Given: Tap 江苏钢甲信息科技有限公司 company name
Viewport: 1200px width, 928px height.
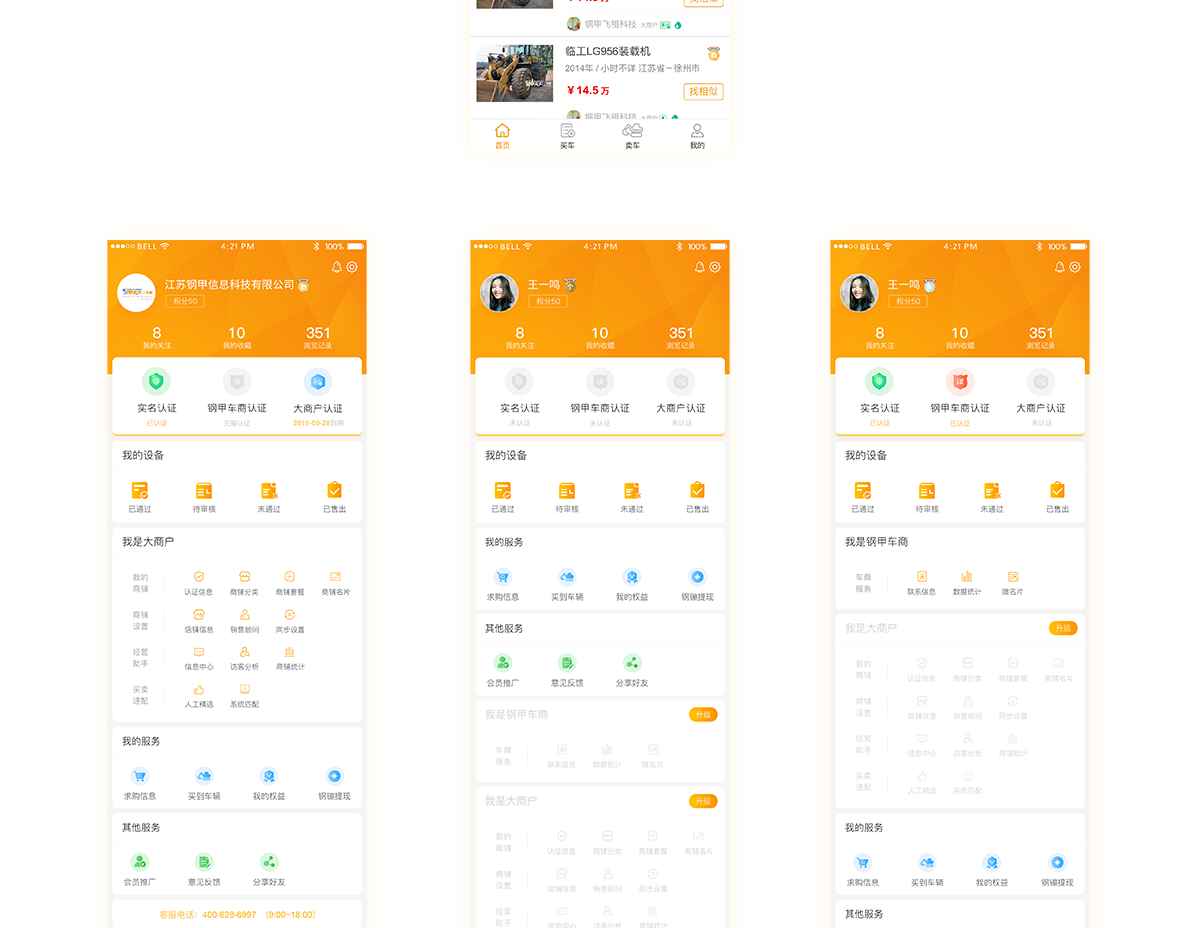Looking at the screenshot, I should click(x=230, y=285).
